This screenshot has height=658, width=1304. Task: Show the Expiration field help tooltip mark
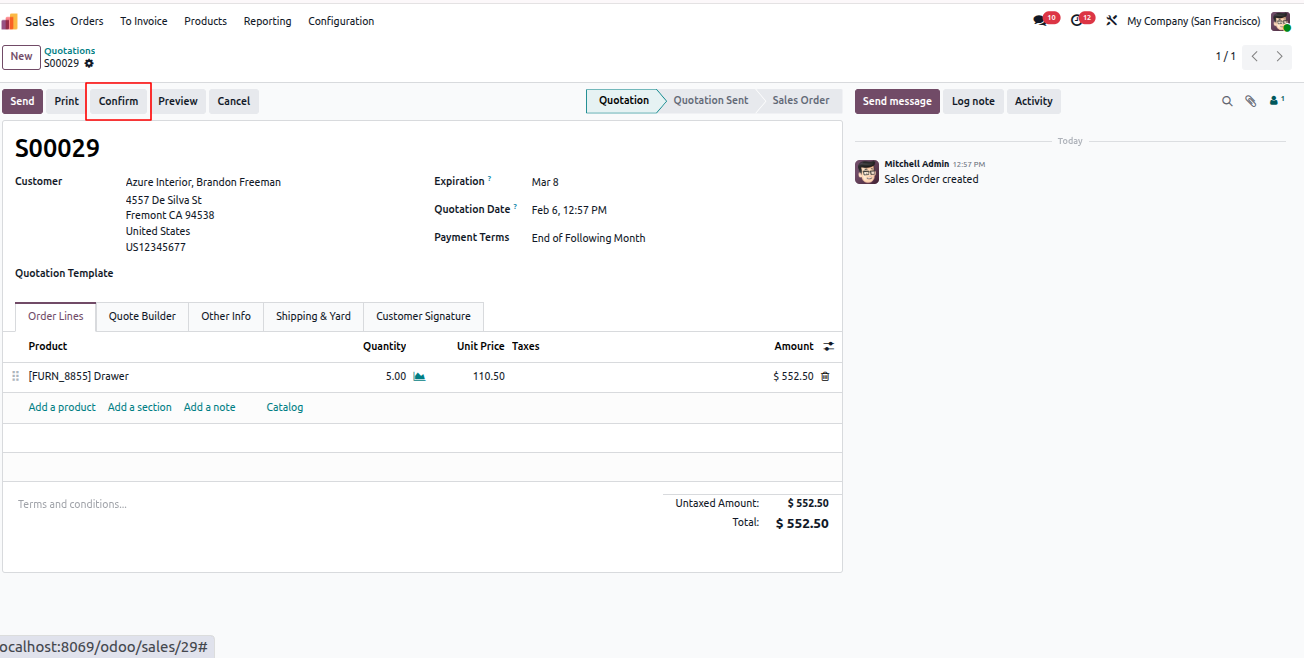click(x=490, y=180)
